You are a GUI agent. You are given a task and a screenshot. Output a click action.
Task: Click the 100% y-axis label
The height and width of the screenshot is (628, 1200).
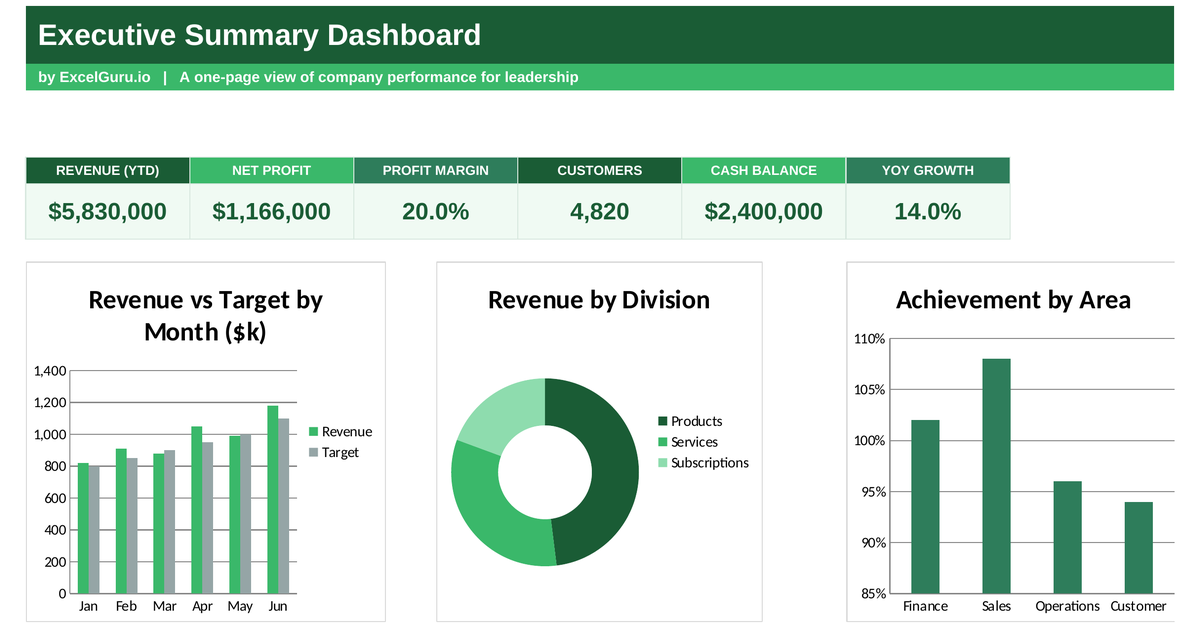pyautogui.click(x=869, y=441)
